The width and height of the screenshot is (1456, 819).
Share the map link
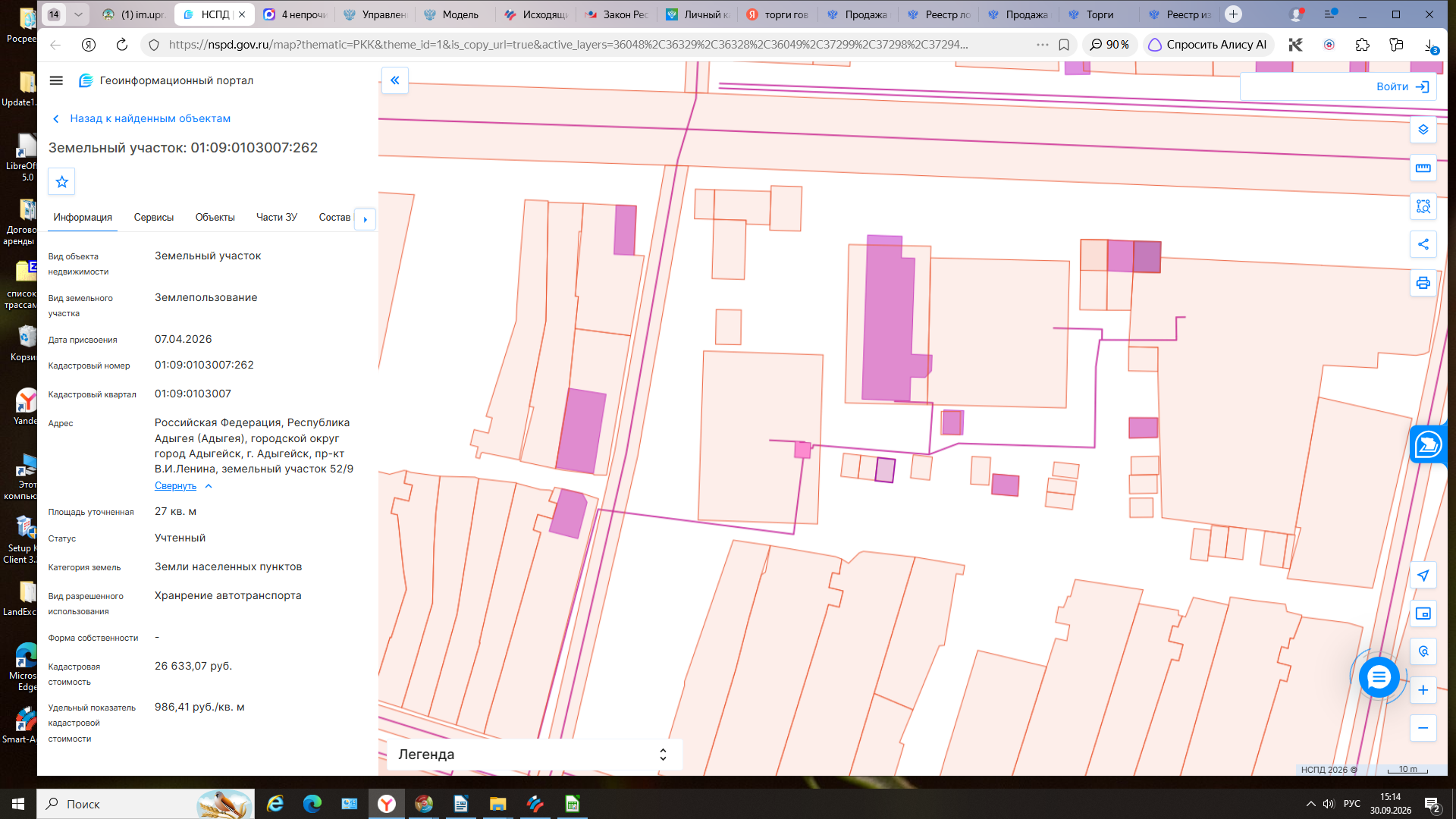click(x=1423, y=244)
